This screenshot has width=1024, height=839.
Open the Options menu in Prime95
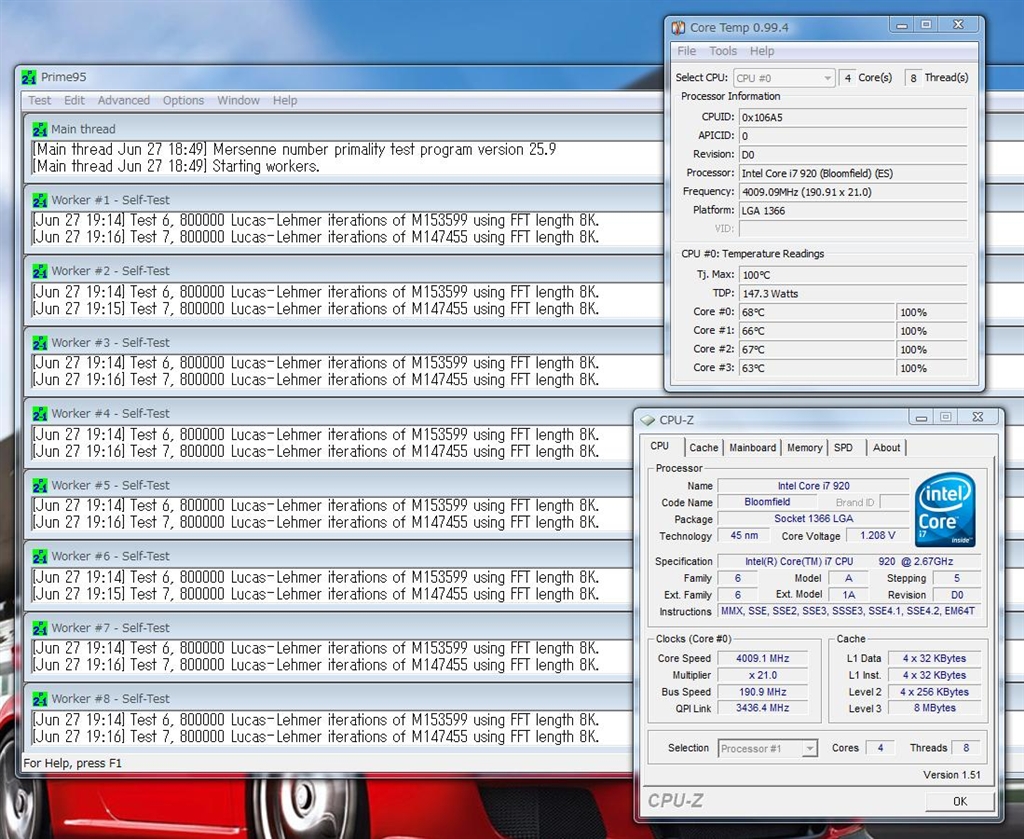pyautogui.click(x=184, y=101)
